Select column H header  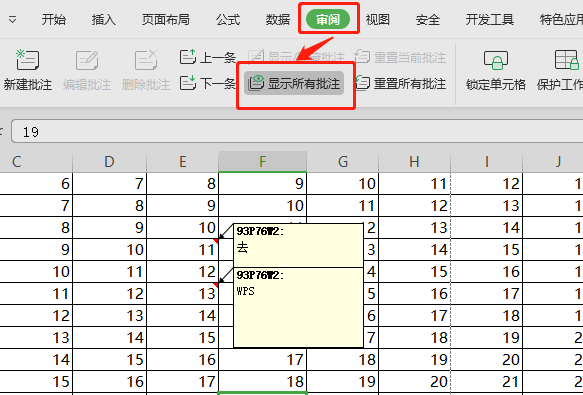[414, 162]
